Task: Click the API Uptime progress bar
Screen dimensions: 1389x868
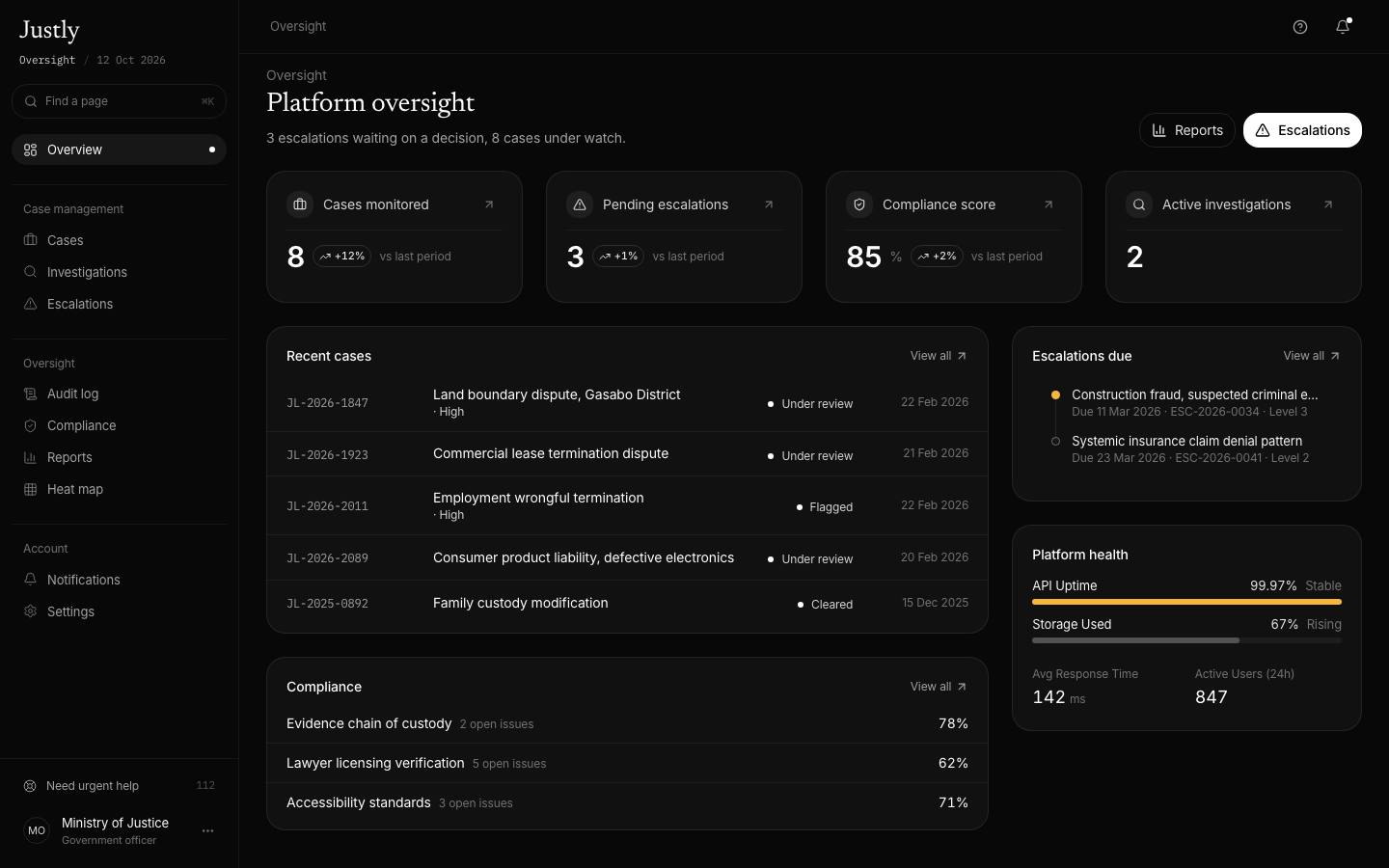Action: (x=1186, y=602)
